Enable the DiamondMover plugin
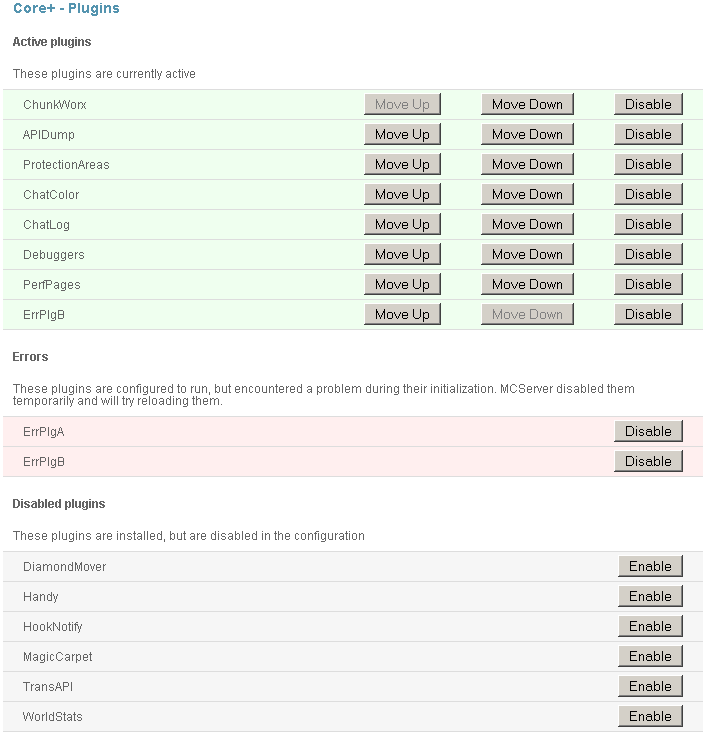 (x=650, y=566)
